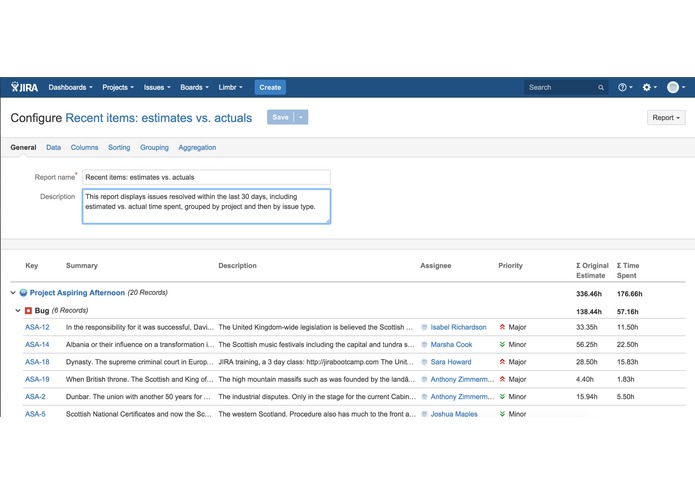This screenshot has width=695, height=494.
Task: Click the search magnifier icon
Action: tap(601, 88)
